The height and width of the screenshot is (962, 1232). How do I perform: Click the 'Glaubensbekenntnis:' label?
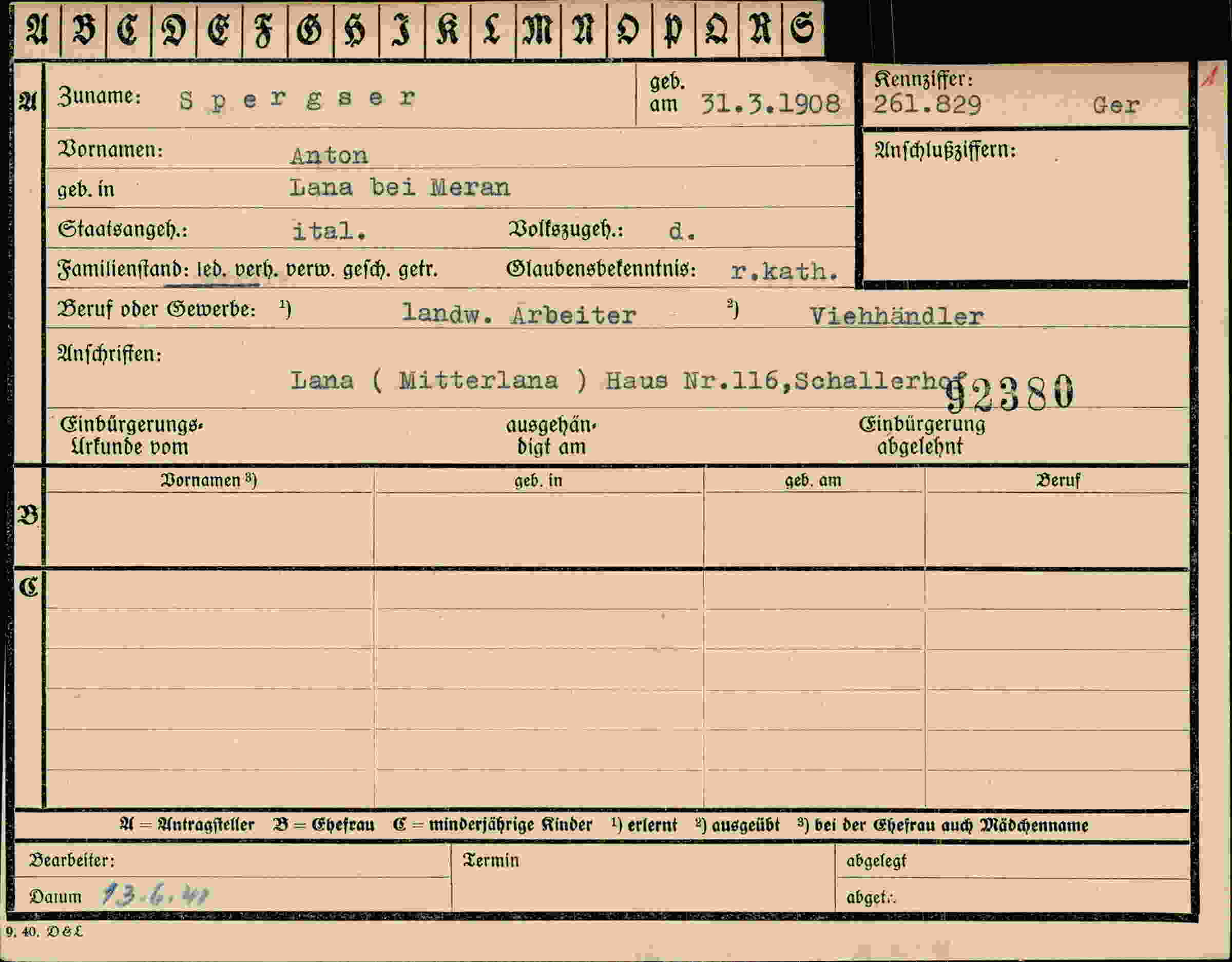(601, 270)
